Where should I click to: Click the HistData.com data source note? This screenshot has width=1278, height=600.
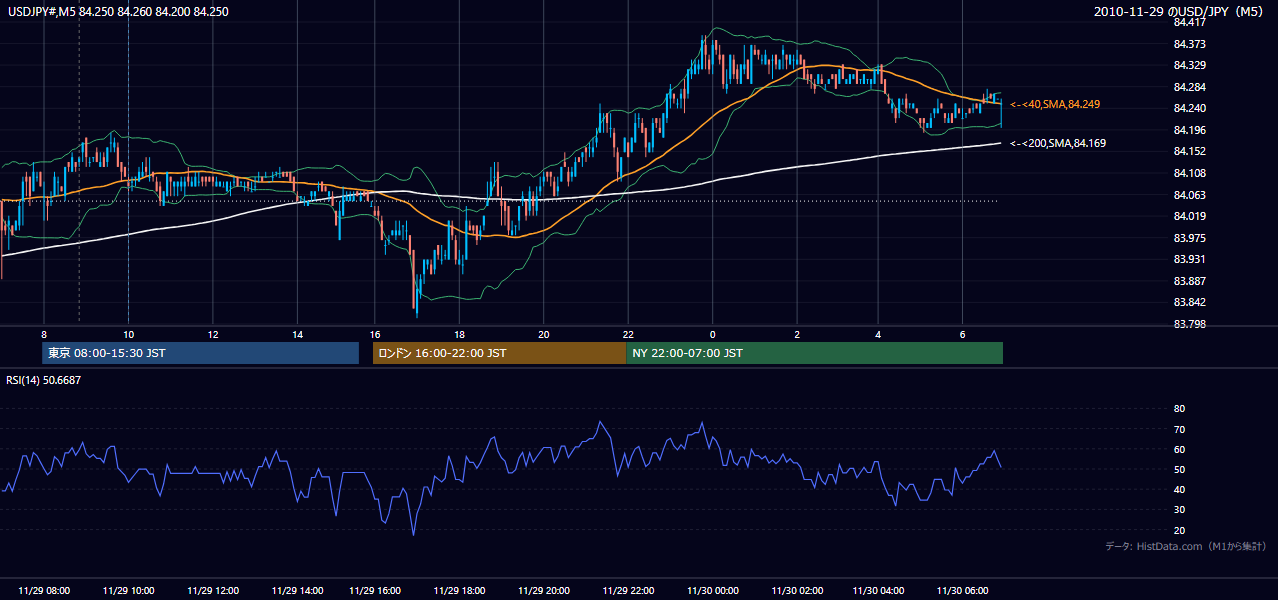pos(1186,546)
